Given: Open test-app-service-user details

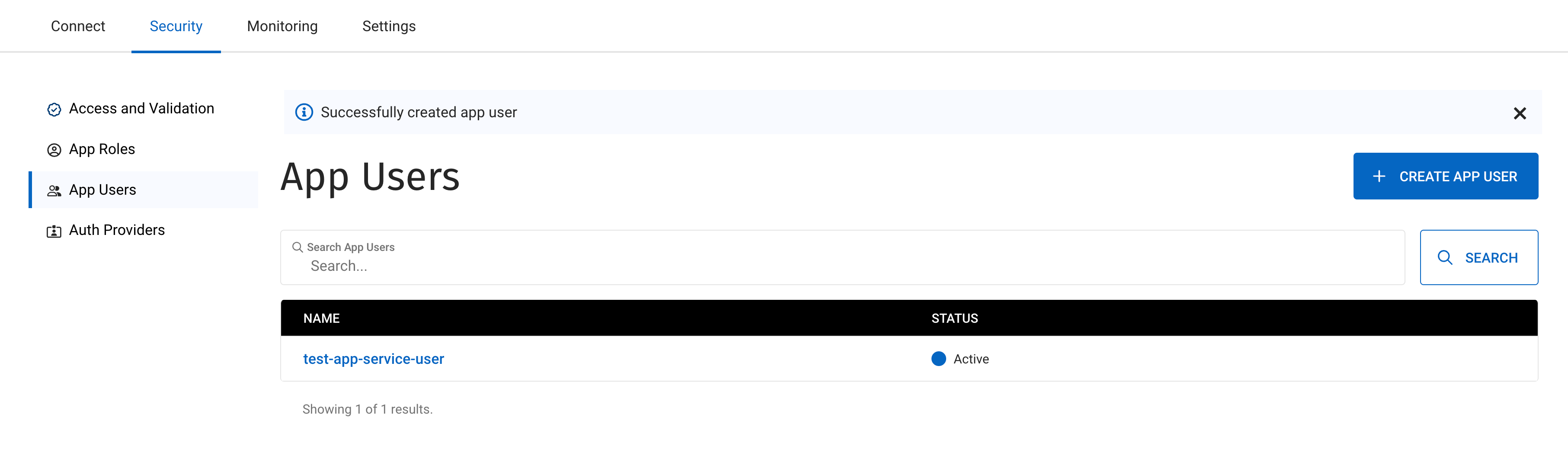Looking at the screenshot, I should click(374, 359).
